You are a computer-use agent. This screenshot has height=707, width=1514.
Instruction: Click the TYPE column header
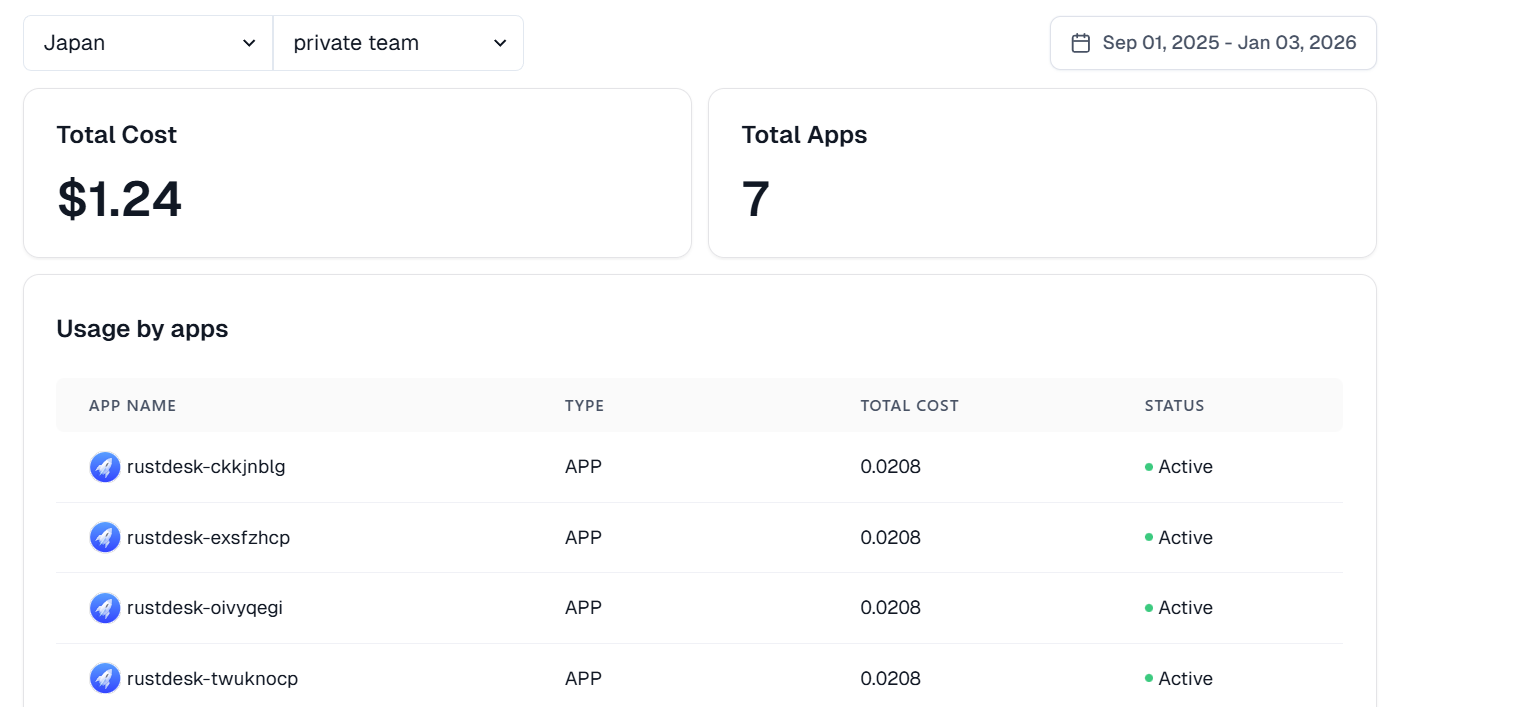click(584, 406)
